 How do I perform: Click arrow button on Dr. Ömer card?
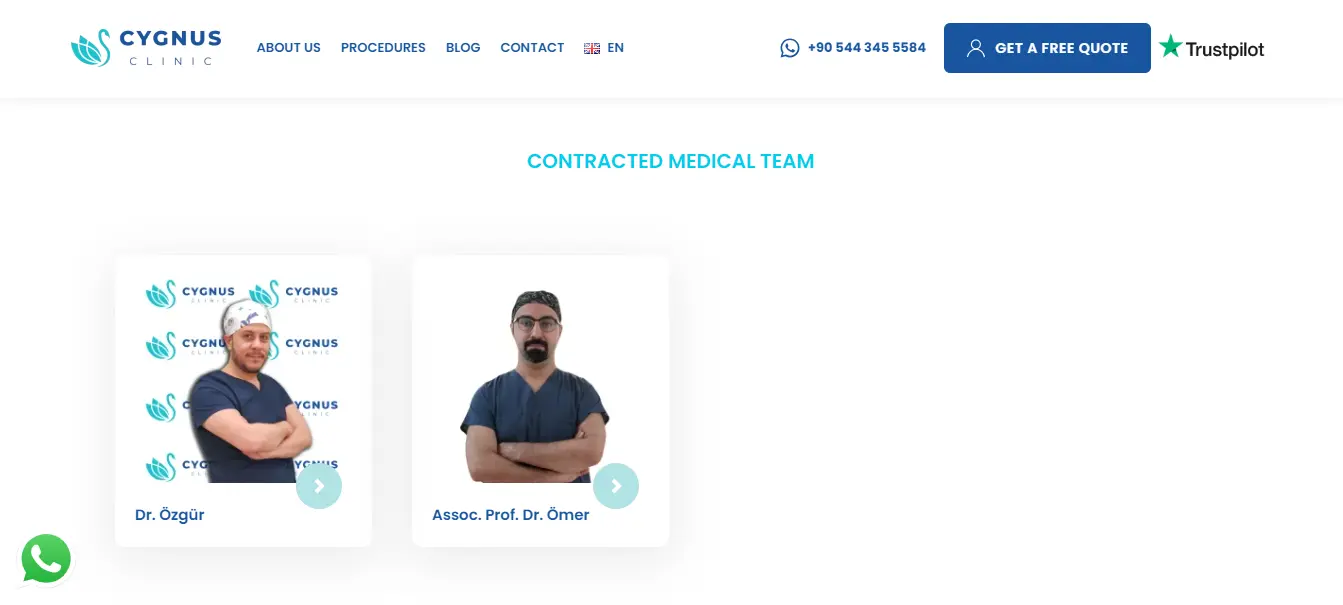[616, 486]
